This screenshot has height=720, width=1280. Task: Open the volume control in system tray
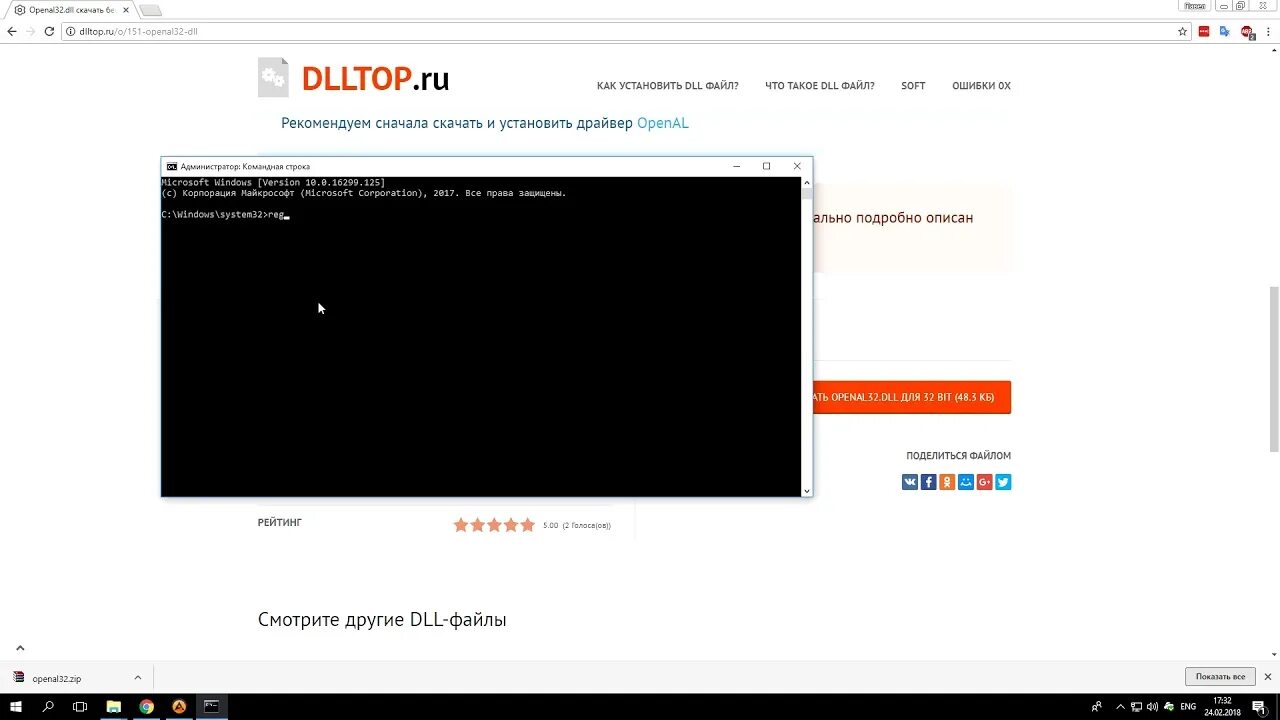(x=1153, y=706)
